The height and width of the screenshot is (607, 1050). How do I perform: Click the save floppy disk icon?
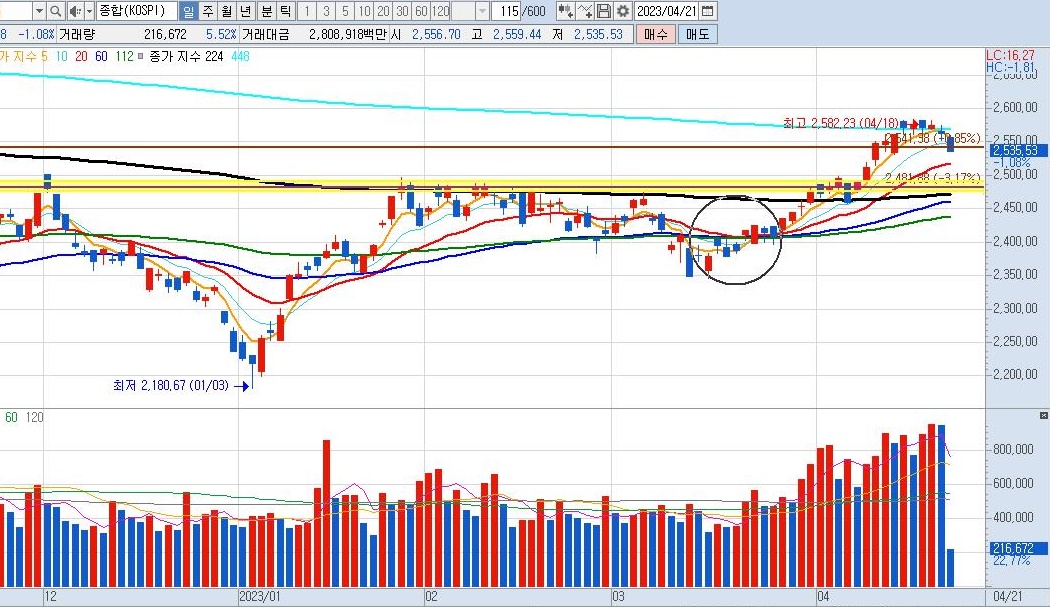[603, 11]
